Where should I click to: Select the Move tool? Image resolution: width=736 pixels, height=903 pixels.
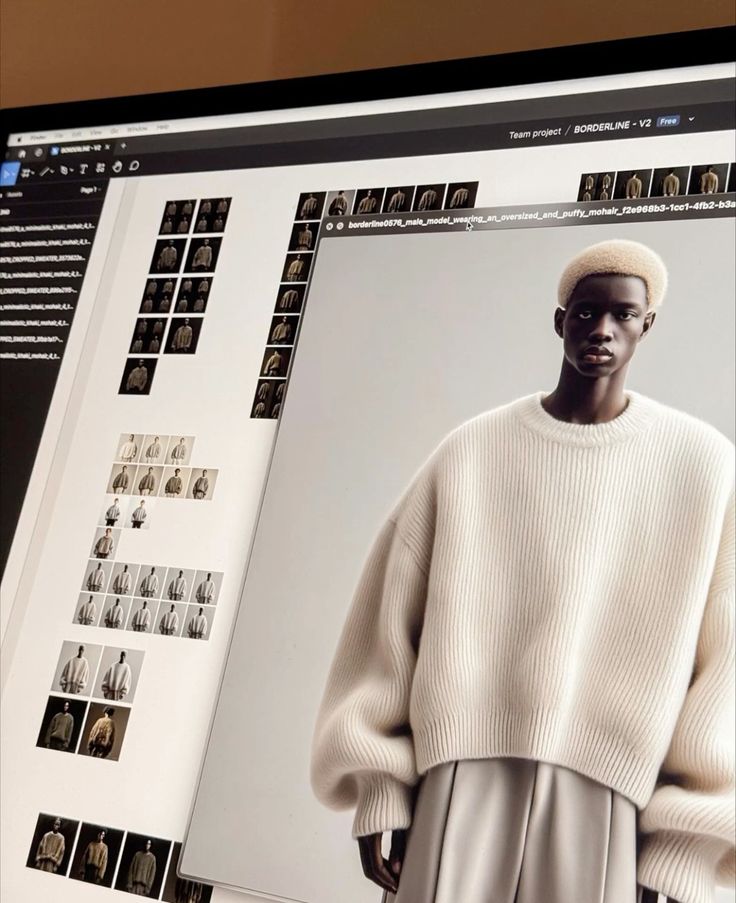coord(8,174)
